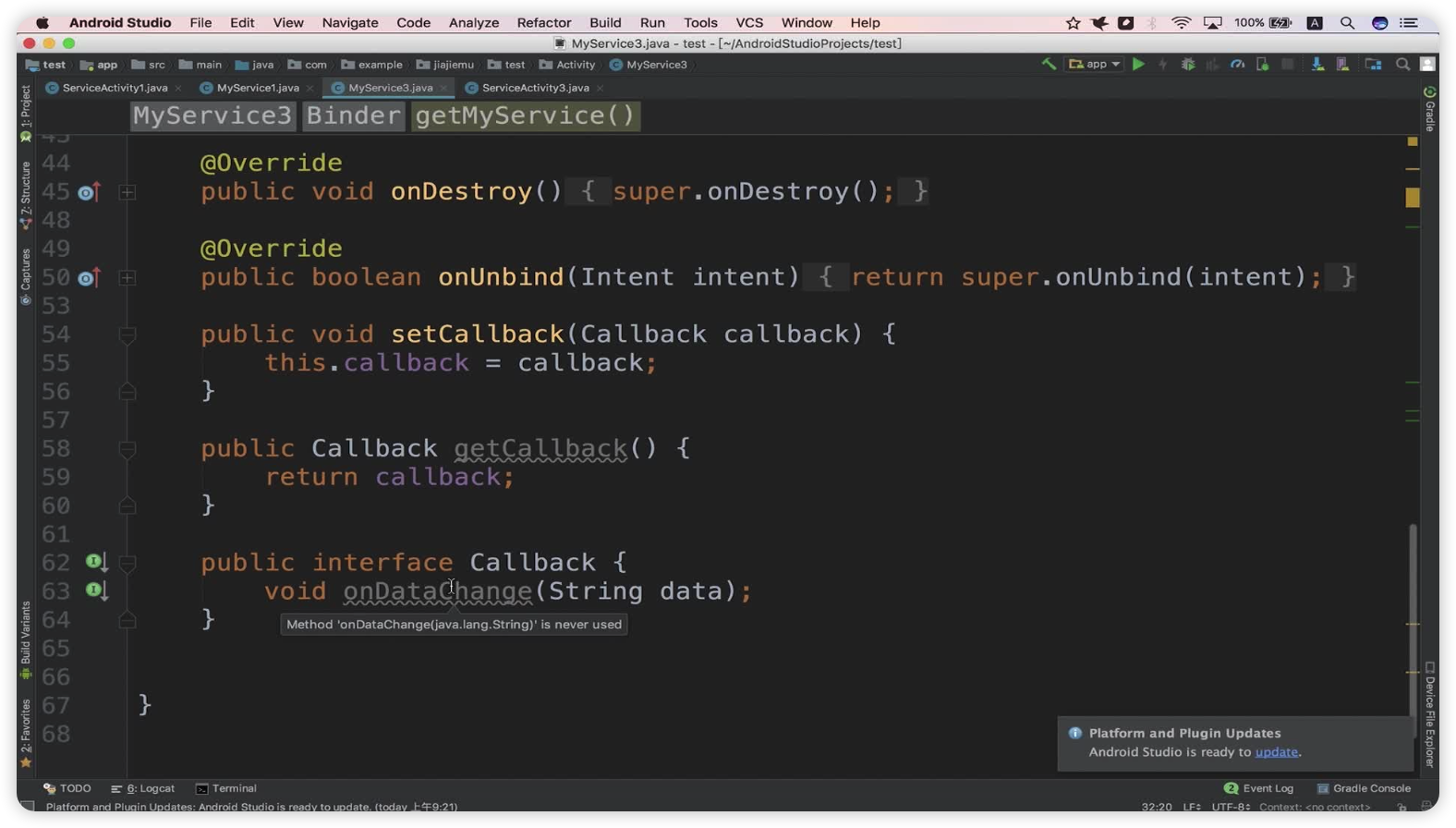Open the SDK Manager download icon
1456x828 pixels.
pyautogui.click(x=1317, y=64)
